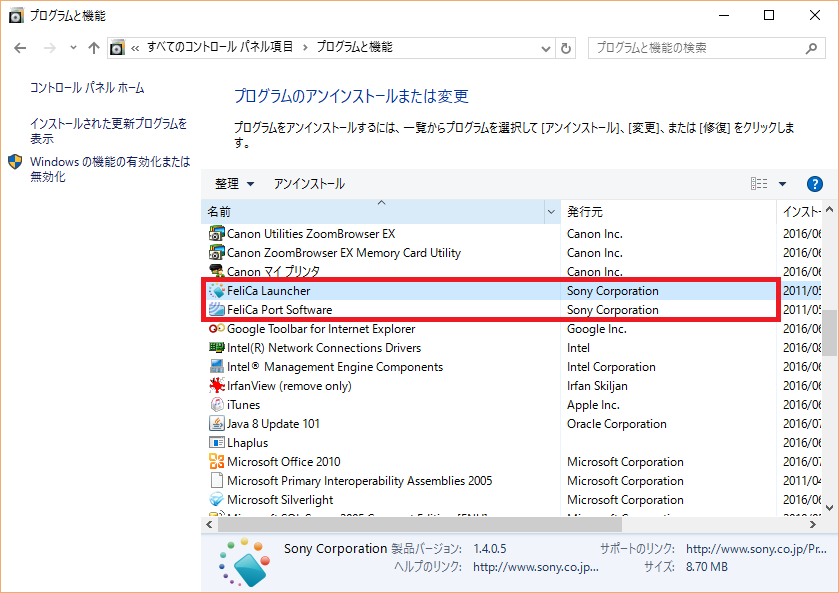The image size is (839, 593).
Task: Click the Canon ZoomBrowser EX Memory Card Utility icon
Action: click(x=217, y=253)
